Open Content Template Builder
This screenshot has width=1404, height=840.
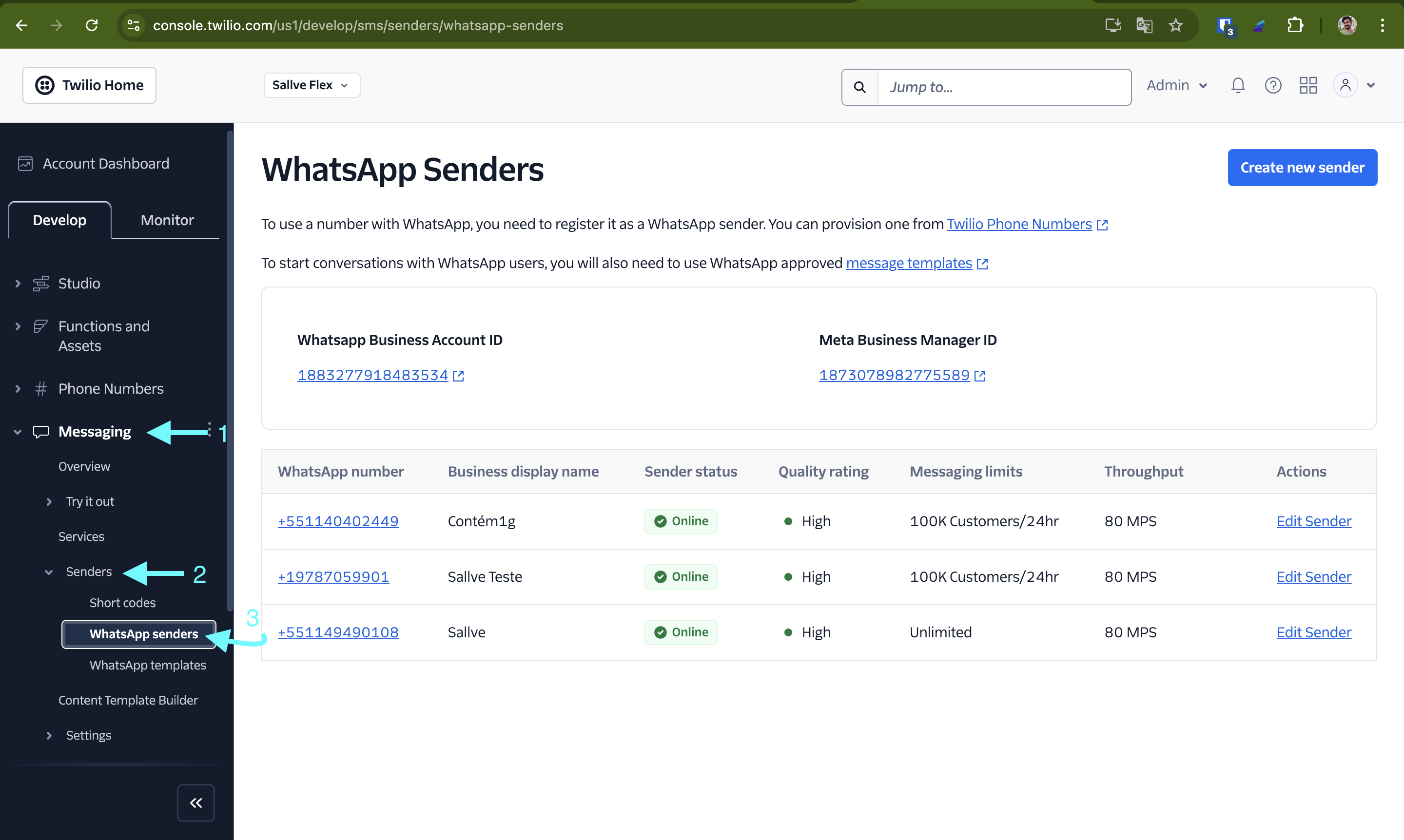click(128, 700)
